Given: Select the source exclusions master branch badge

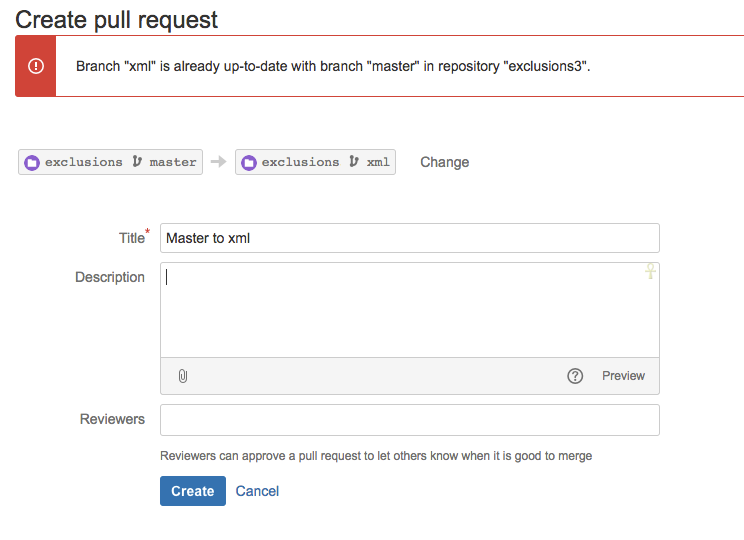Looking at the screenshot, I should click(111, 162).
